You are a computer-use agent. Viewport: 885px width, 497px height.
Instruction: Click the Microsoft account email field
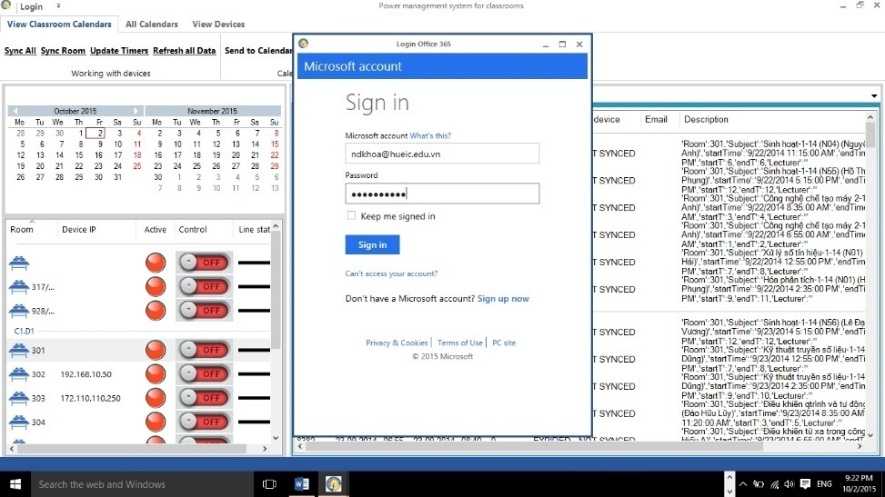pyautogui.click(x=442, y=153)
